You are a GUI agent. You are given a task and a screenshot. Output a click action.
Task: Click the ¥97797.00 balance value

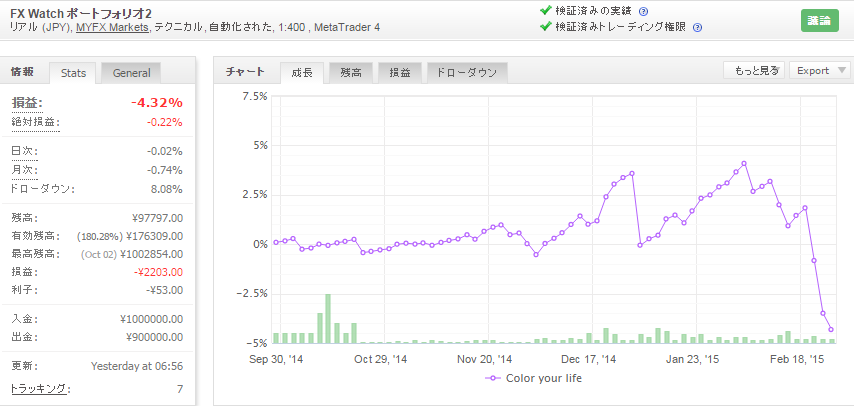pyautogui.click(x=157, y=219)
